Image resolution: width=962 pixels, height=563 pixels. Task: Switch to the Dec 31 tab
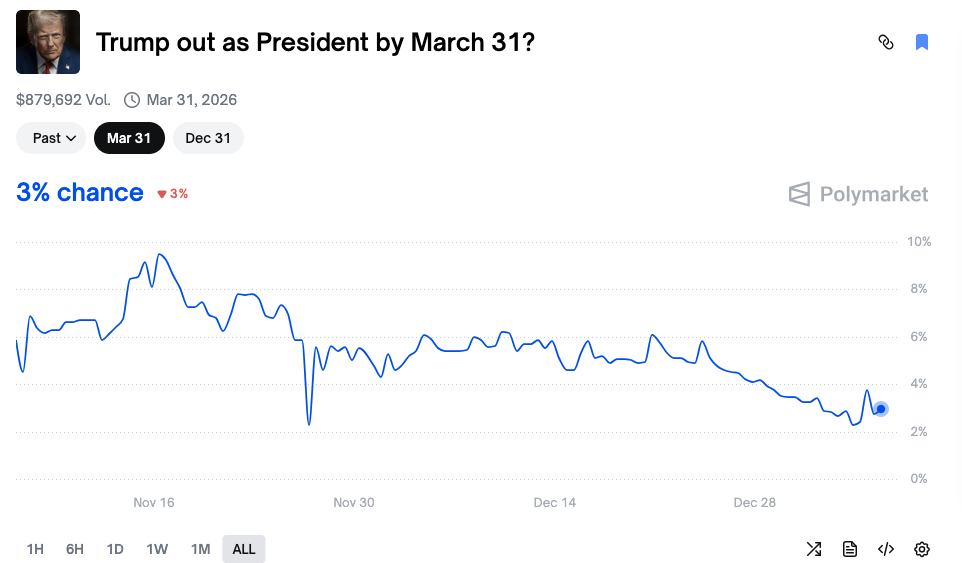coord(208,138)
